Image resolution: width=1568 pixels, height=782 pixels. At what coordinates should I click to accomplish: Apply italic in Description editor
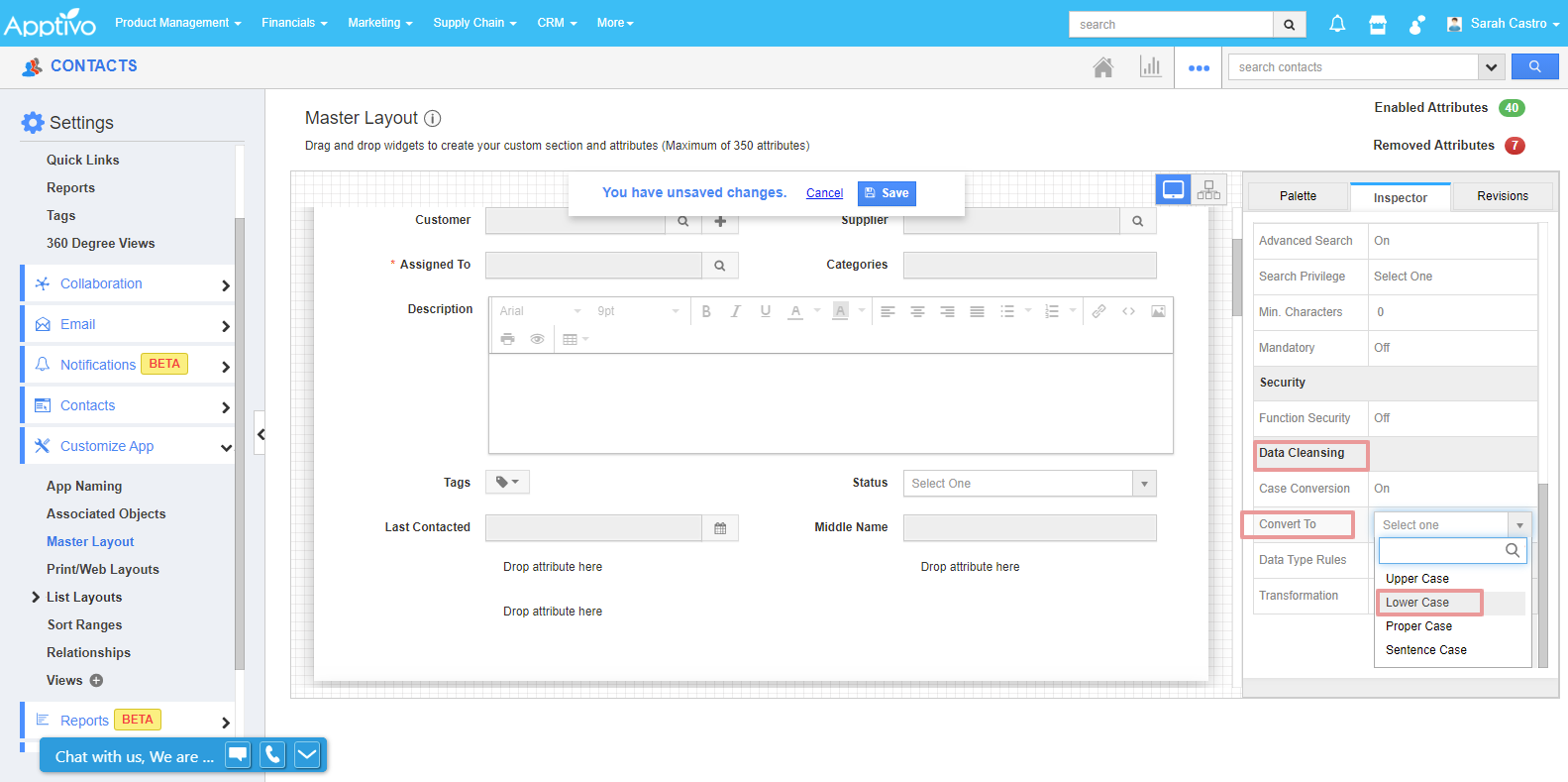click(x=735, y=311)
